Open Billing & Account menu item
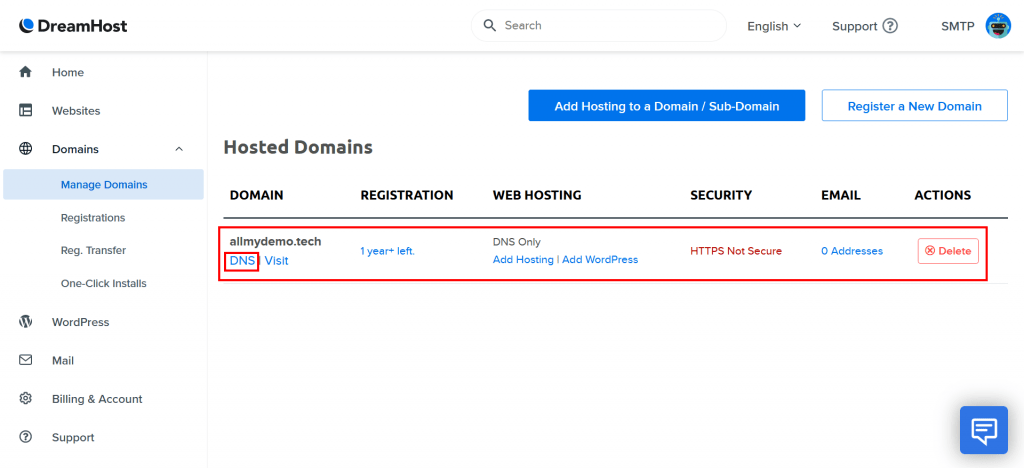The image size is (1024, 468). 97,399
